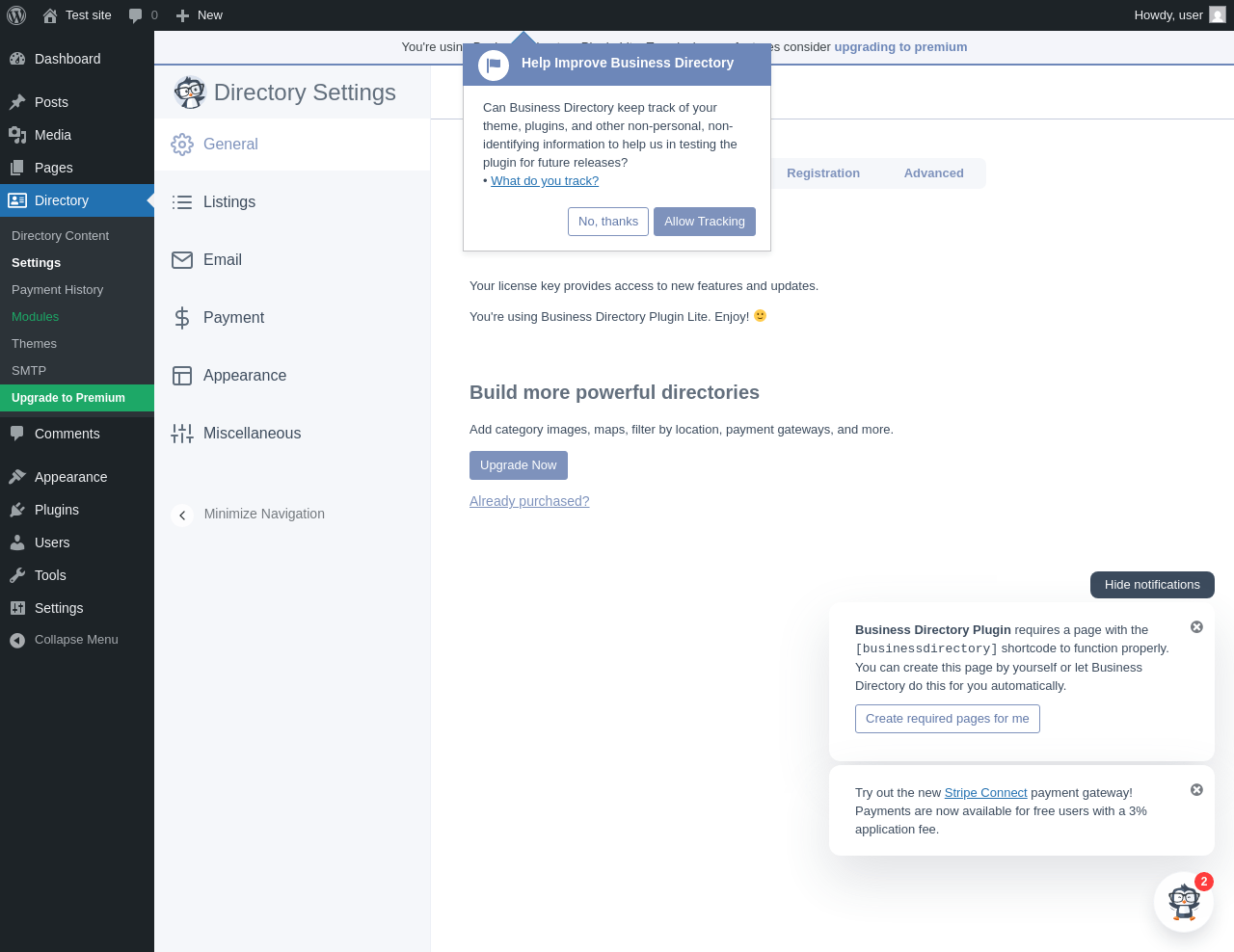Open Themes submenu item
The height and width of the screenshot is (952, 1234).
click(x=34, y=344)
